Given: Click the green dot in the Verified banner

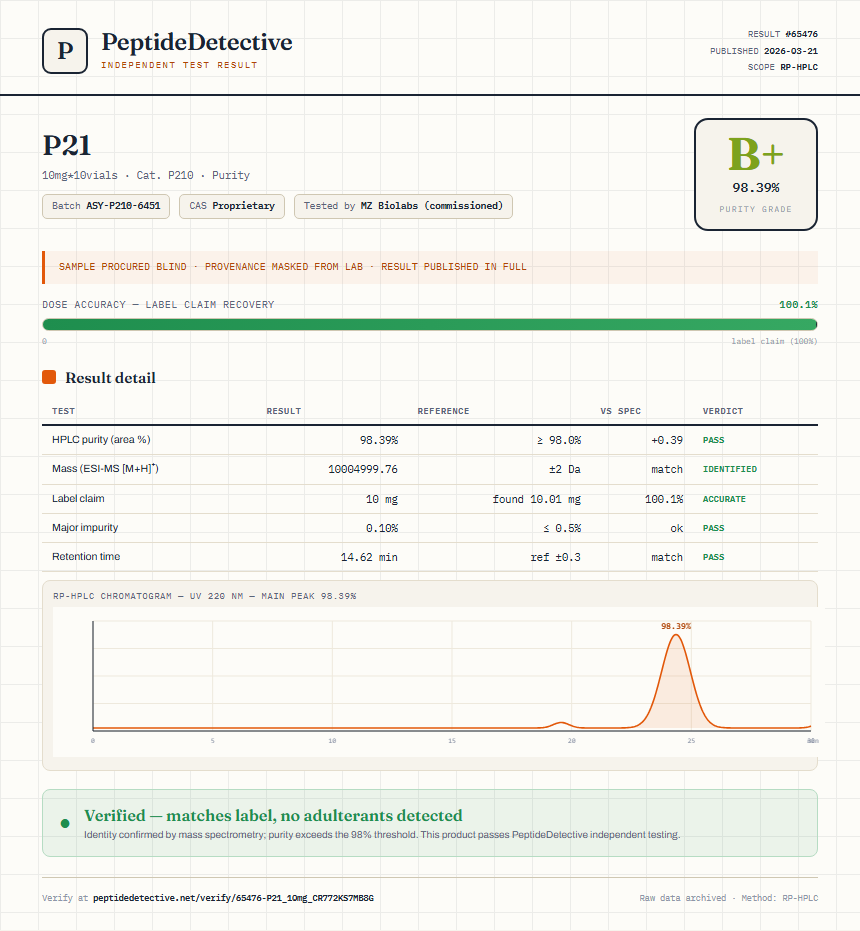Looking at the screenshot, I should (65, 823).
